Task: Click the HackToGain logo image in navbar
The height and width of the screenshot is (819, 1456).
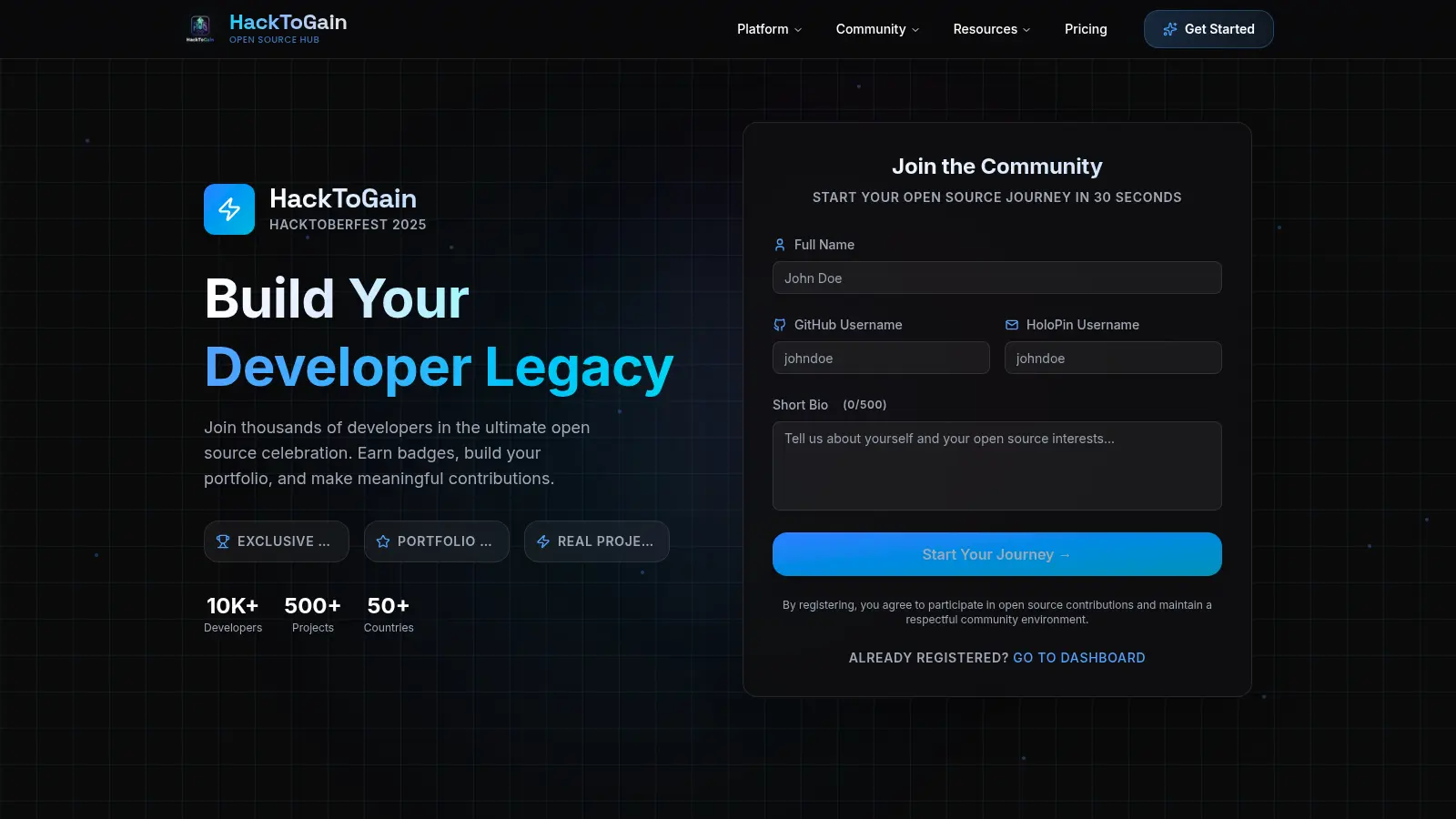Action: coord(200,28)
